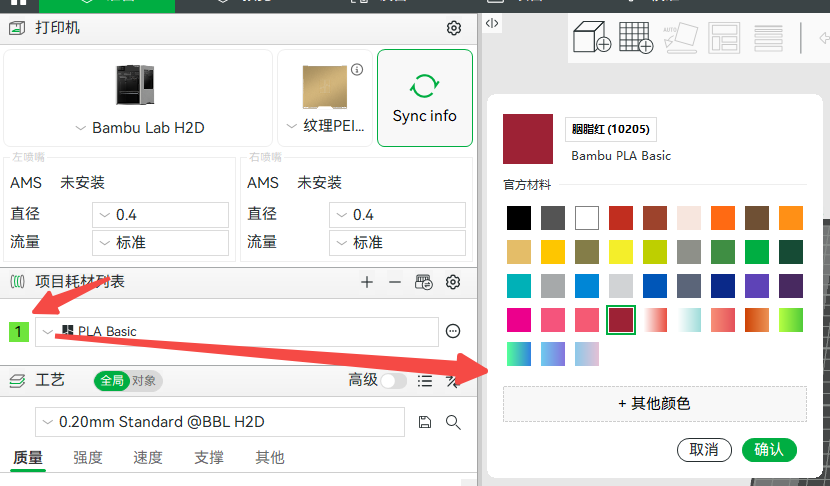This screenshot has height=486, width=830.
Task: Open the 0.20mm Standard @BBL H2D preset dropdown
Action: [220, 422]
